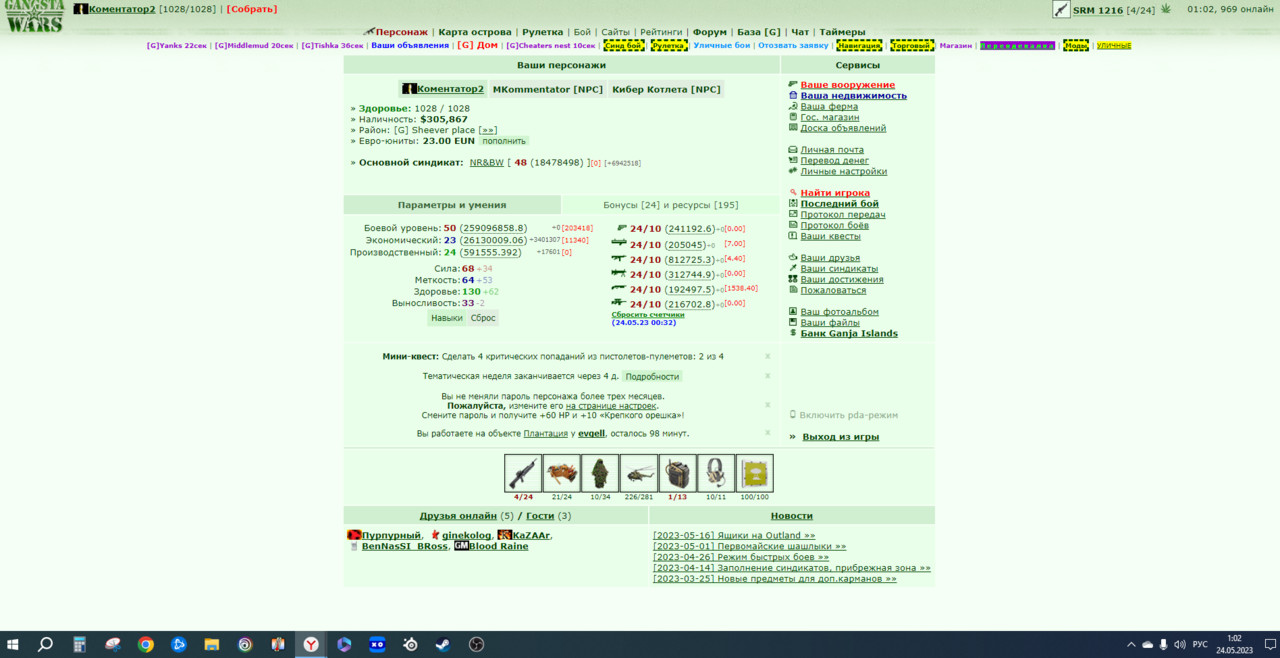This screenshot has width=1280, height=658.
Task: Open OBS Studio from the taskbar
Action: 476,645
